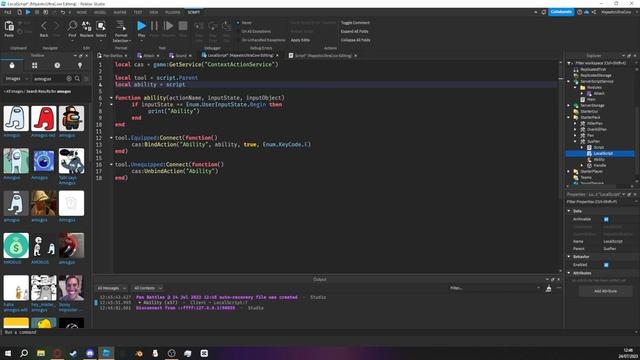Click the Windows Start button
Screen dimensions: 640x360
(x=8, y=353)
